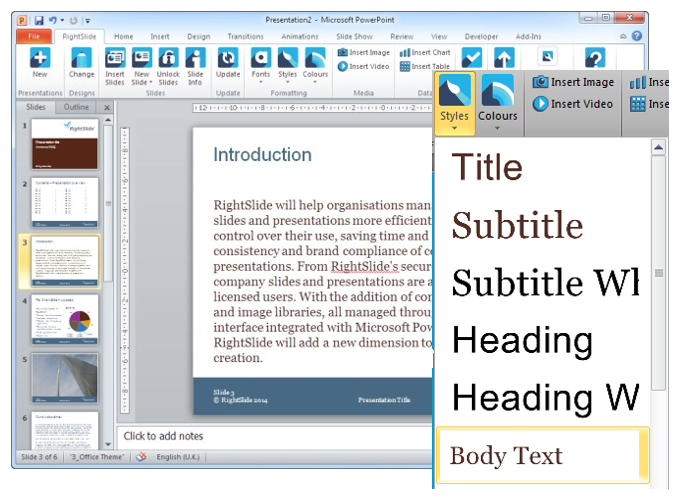680x498 pixels.
Task: Select slide 4 thumbnail with pie chart
Action: point(65,320)
